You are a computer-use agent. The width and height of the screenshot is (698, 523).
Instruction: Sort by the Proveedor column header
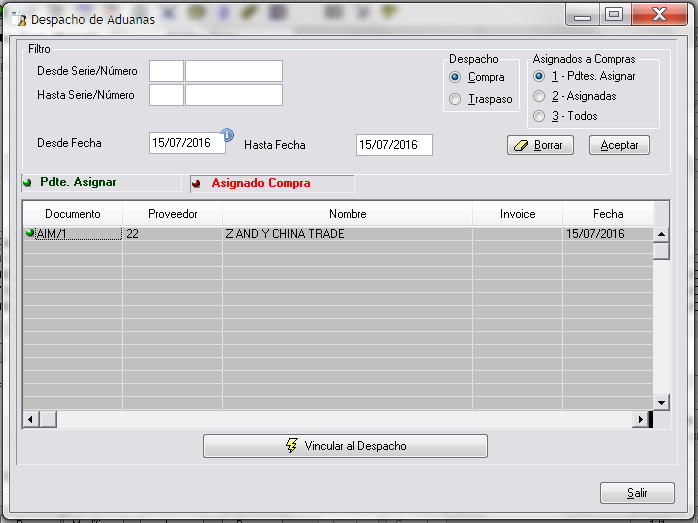pyautogui.click(x=173, y=214)
